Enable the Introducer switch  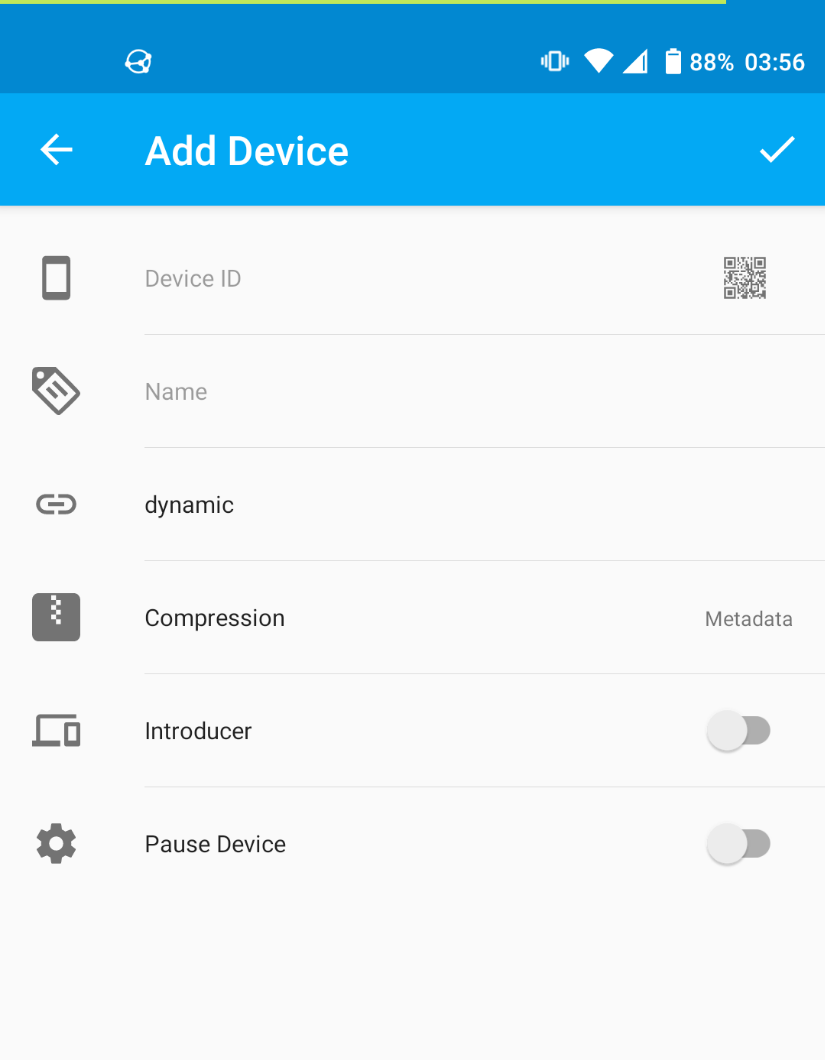(738, 731)
